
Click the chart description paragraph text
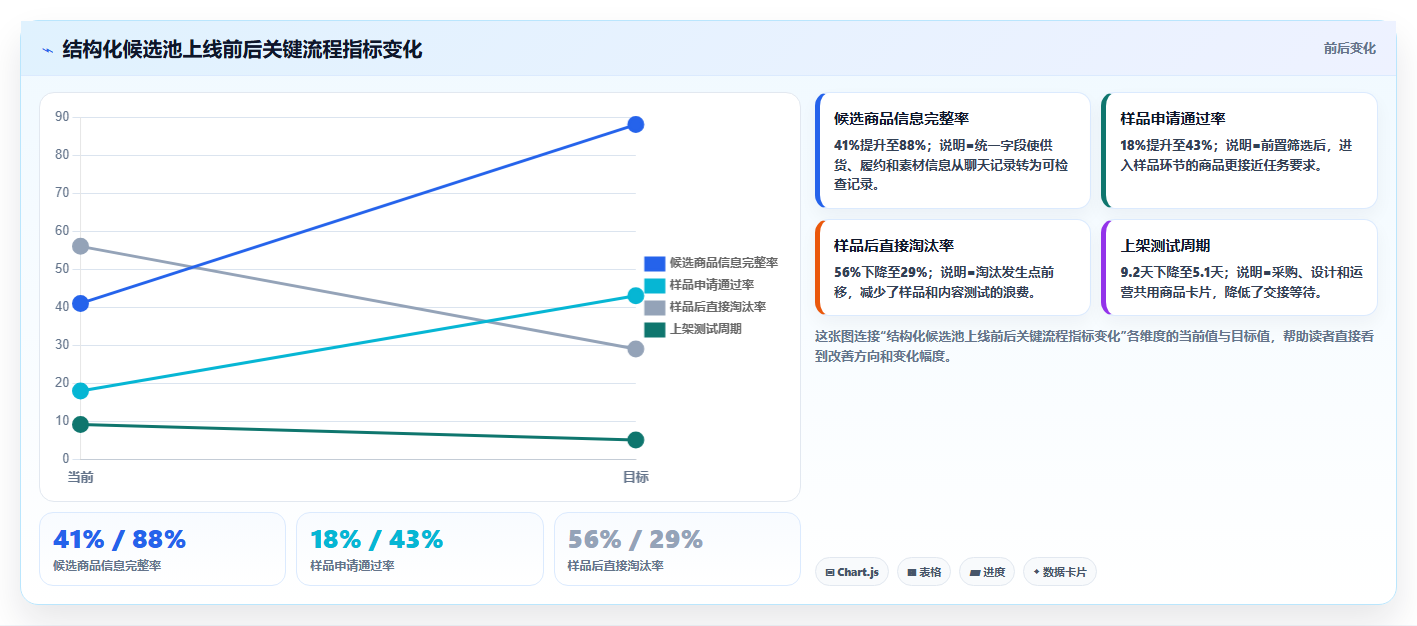[1094, 346]
